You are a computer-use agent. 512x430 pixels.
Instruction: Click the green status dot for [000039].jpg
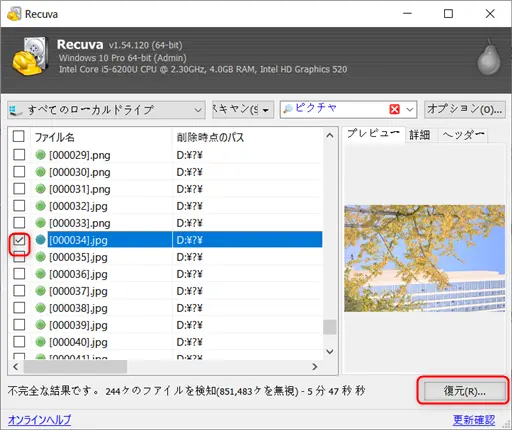(x=40, y=325)
